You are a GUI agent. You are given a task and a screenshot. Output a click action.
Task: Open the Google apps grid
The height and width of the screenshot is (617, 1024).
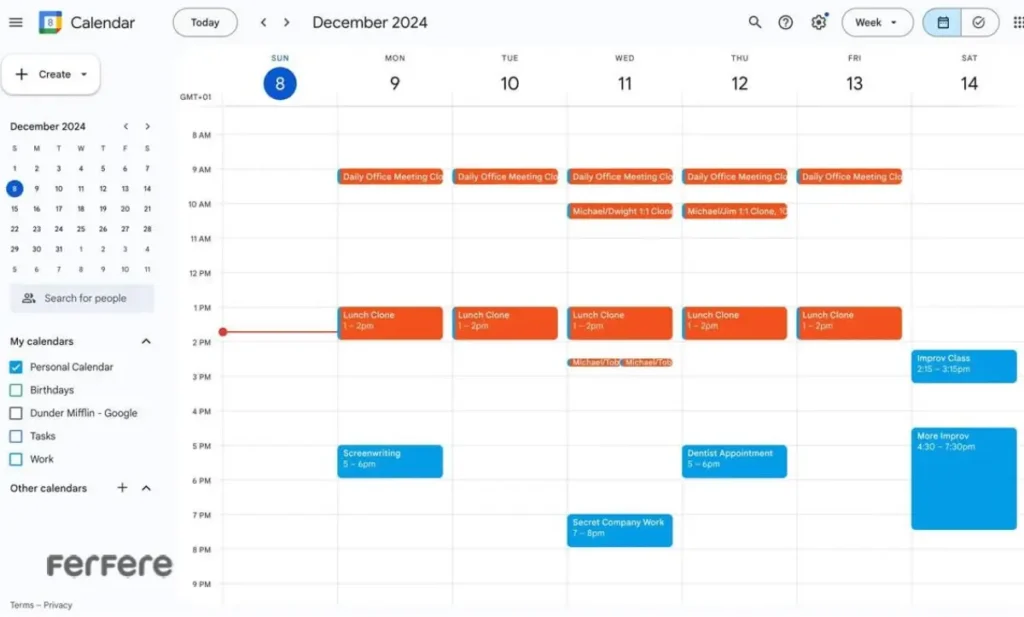1017,22
